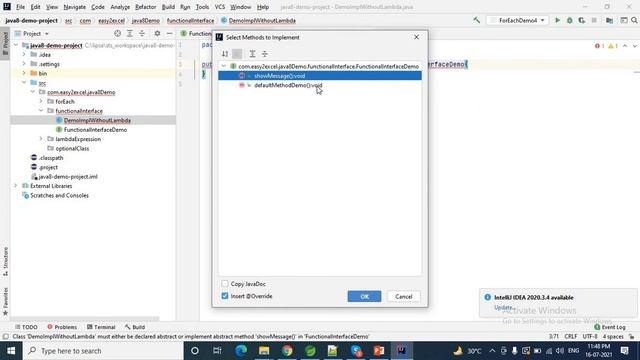
Task: Click the Windows Start button
Action: (11, 351)
